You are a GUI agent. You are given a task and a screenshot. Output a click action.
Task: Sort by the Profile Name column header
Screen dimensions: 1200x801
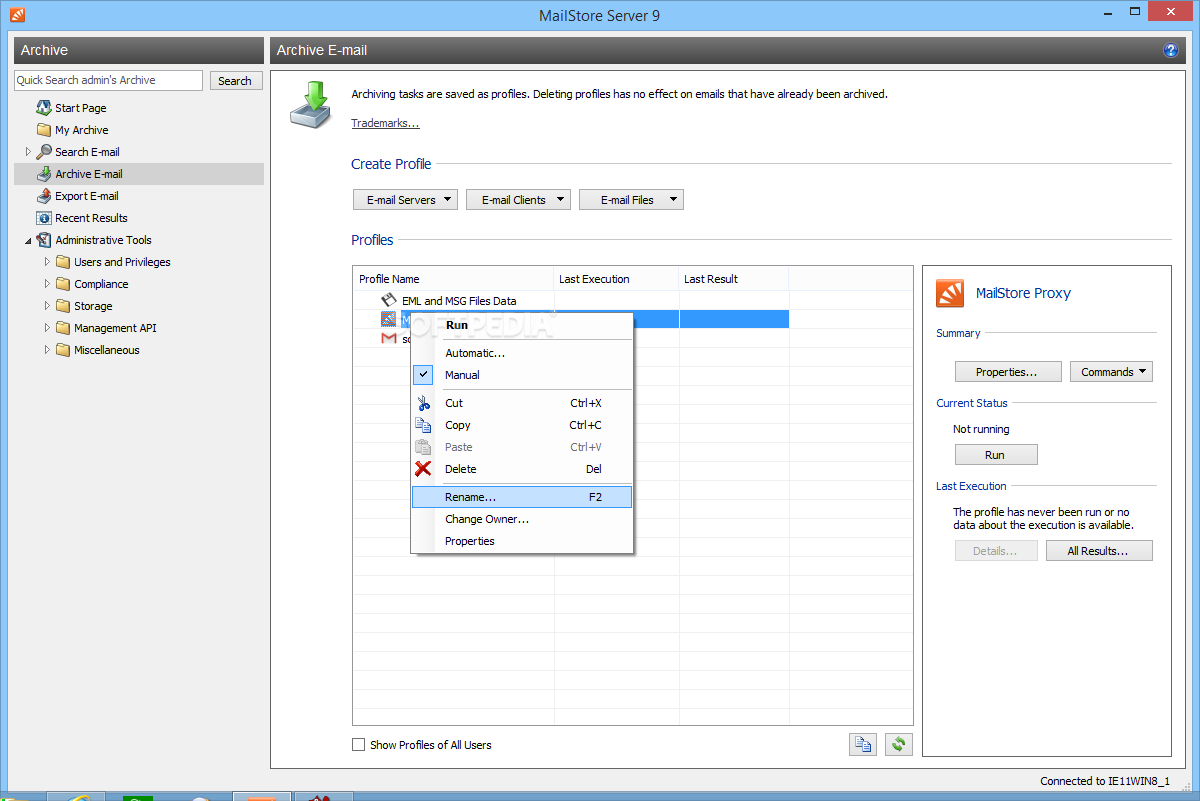pyautogui.click(x=454, y=279)
